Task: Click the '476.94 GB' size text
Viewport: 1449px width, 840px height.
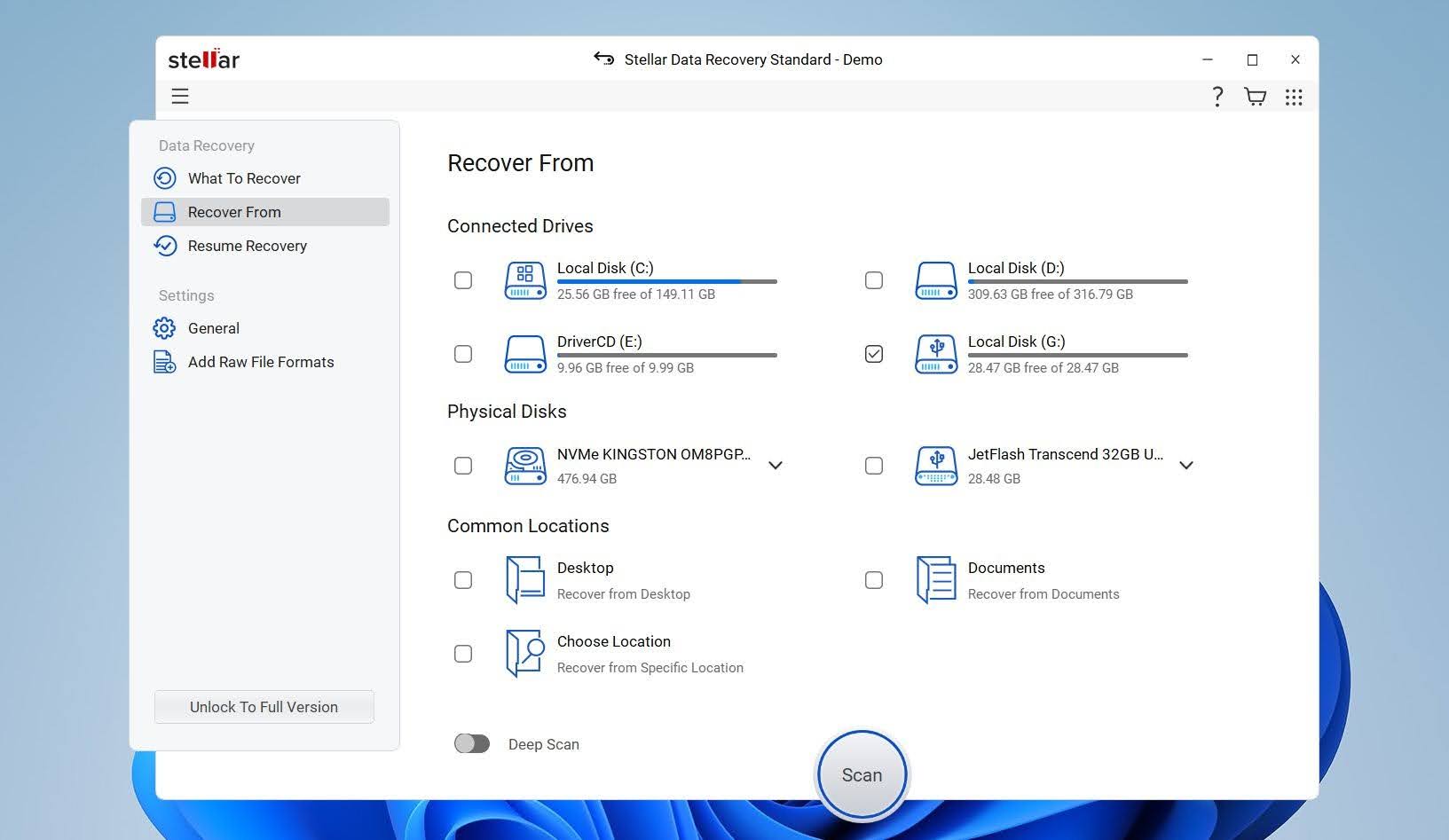Action: [x=587, y=478]
